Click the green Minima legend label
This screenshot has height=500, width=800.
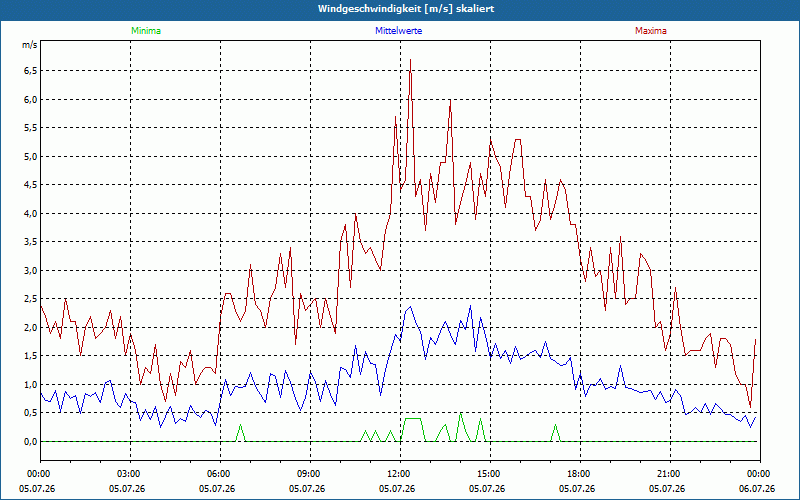point(146,31)
